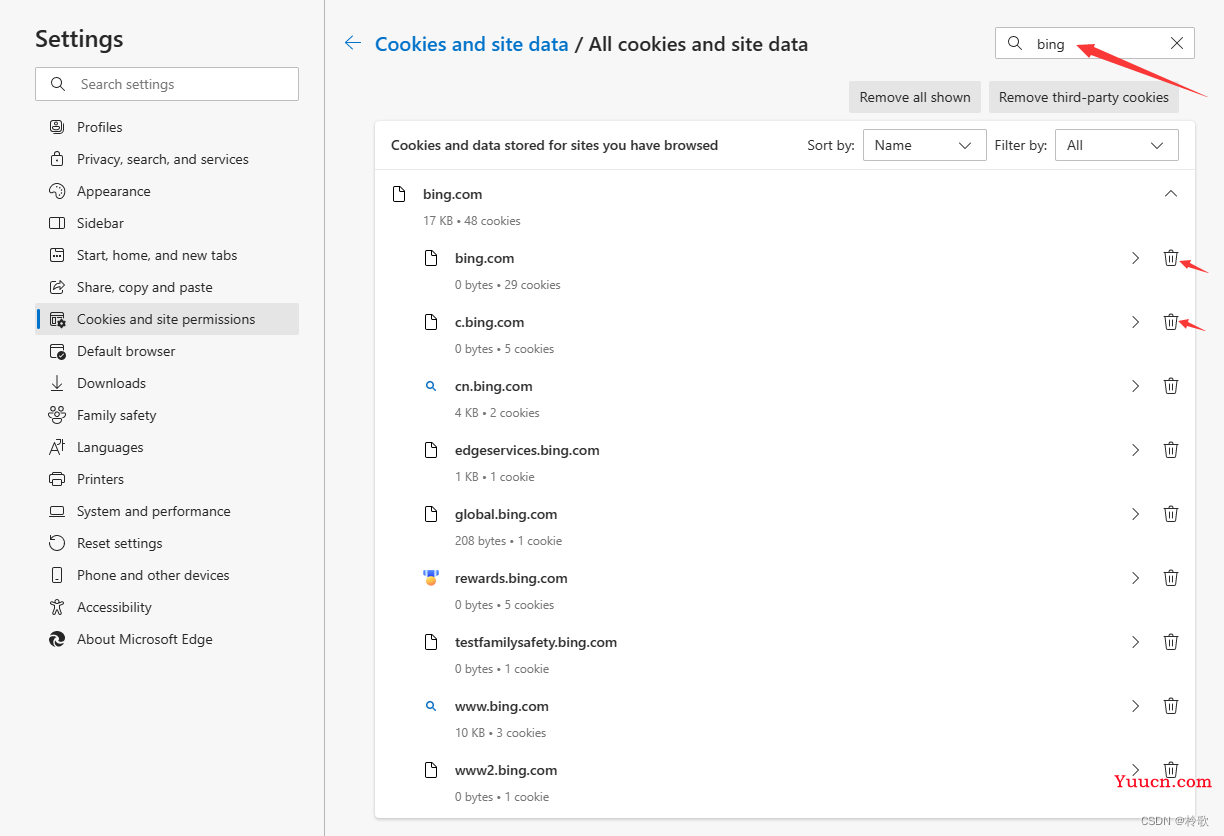Click the Languages icon
This screenshot has width=1224, height=836.
coord(57,447)
